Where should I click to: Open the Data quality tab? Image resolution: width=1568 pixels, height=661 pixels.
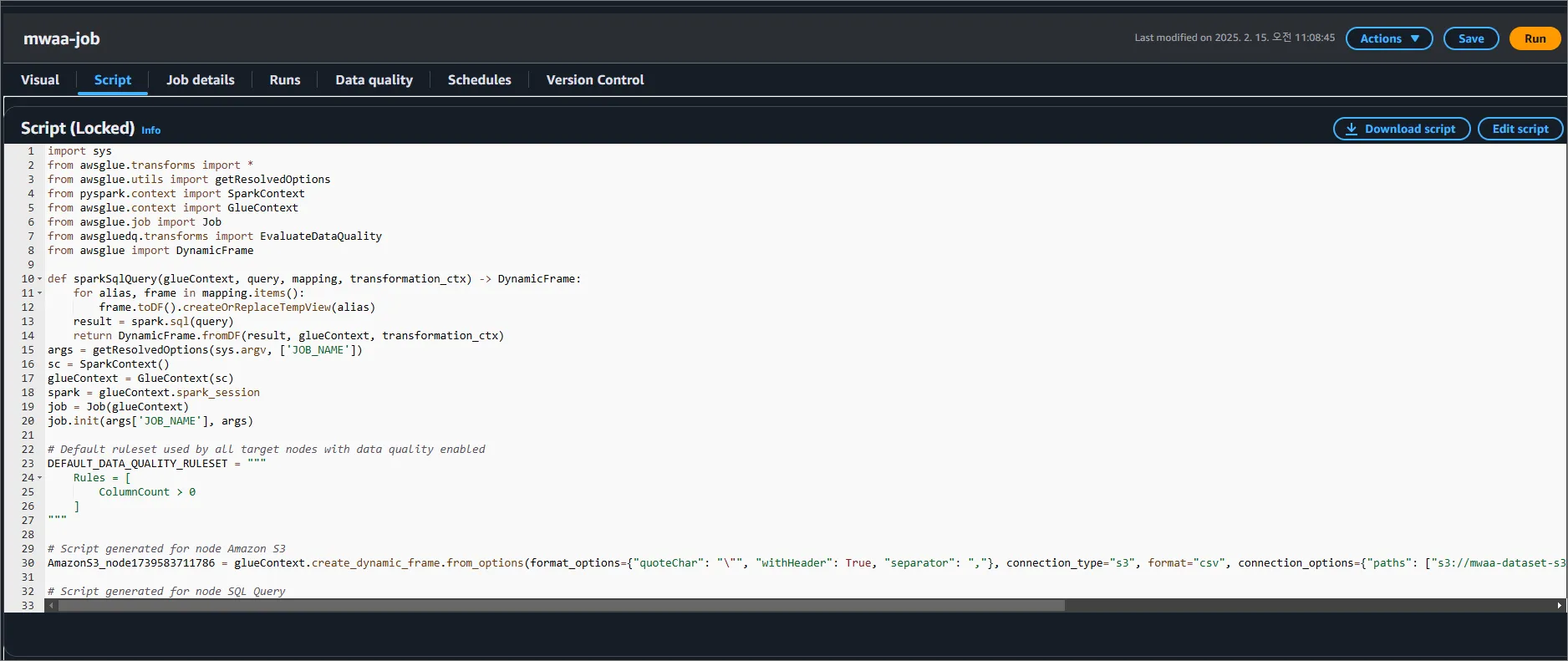pos(374,79)
